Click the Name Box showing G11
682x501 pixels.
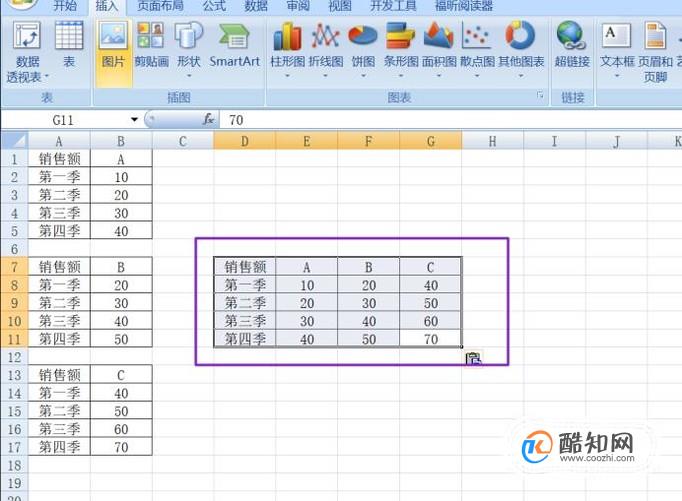(63, 120)
